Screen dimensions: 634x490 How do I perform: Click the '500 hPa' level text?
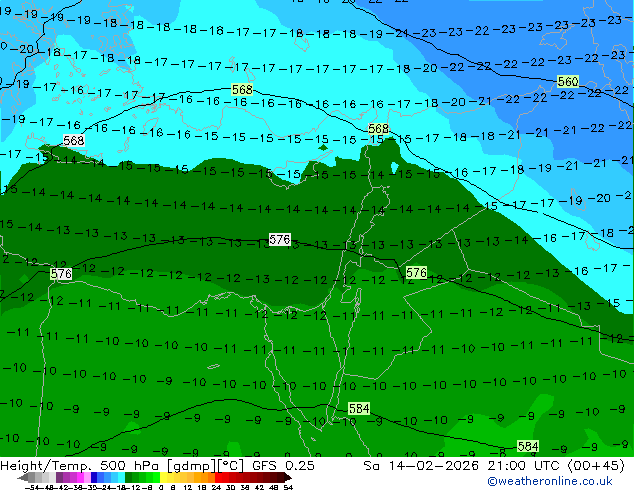point(131,466)
